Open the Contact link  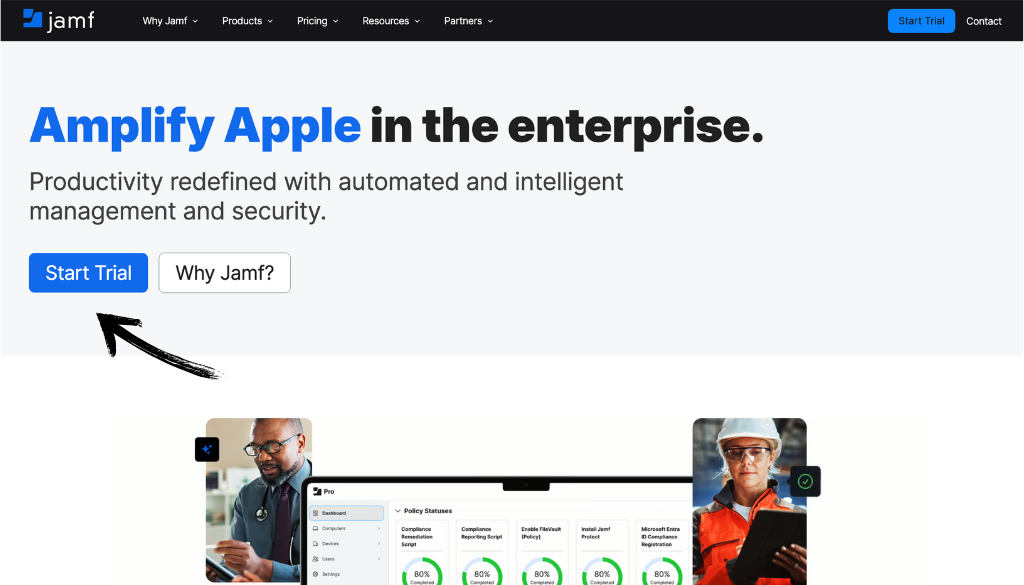(x=983, y=20)
